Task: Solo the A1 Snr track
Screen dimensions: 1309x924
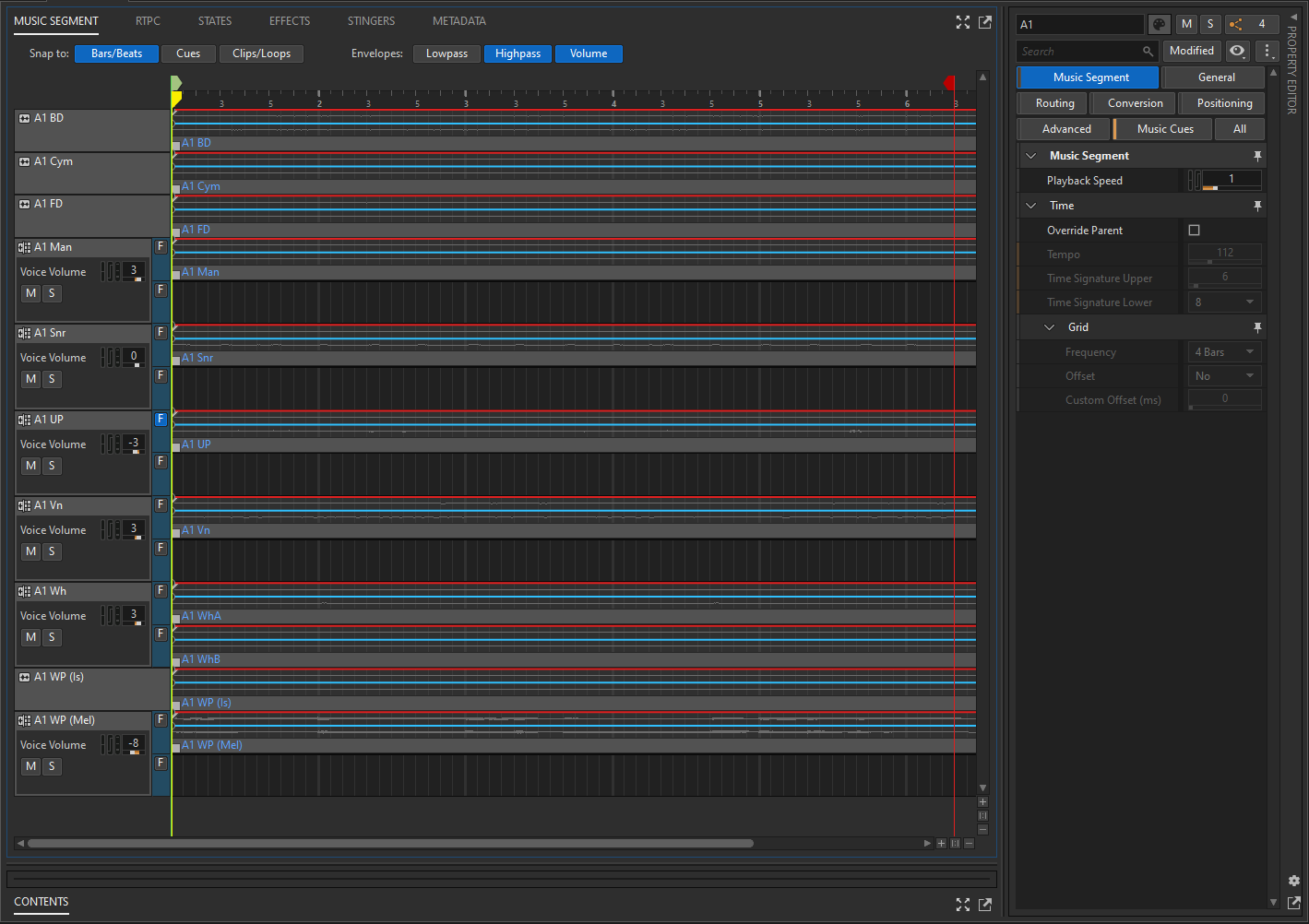Action: tap(52, 379)
